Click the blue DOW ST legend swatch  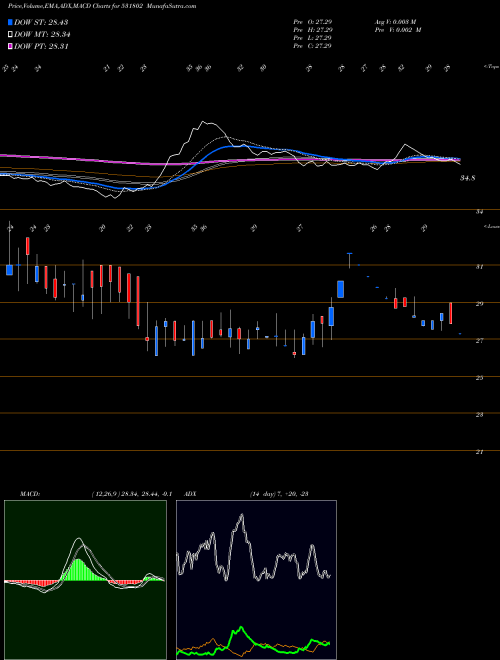click(10, 22)
